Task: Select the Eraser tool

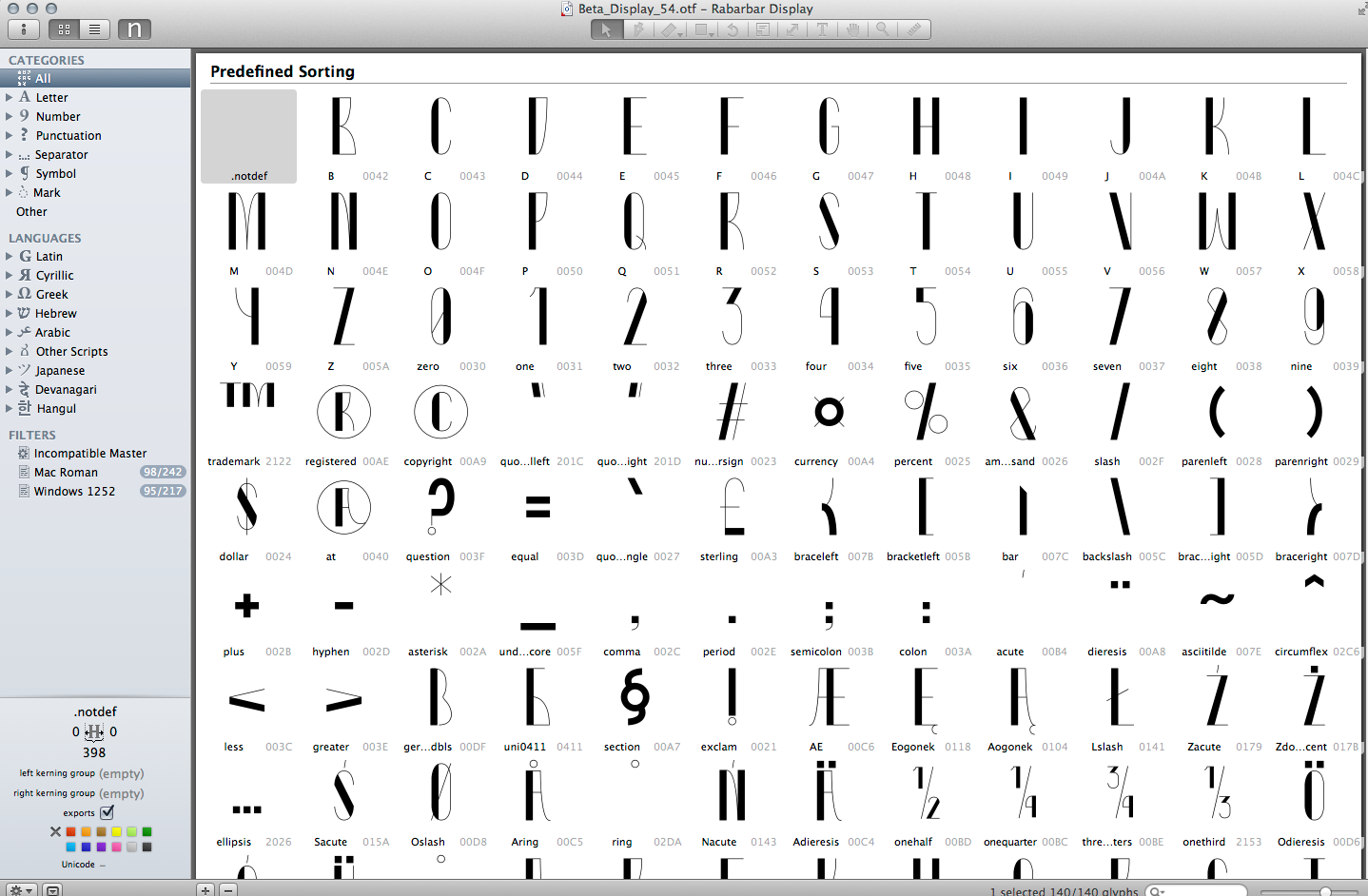Action: coord(669,29)
